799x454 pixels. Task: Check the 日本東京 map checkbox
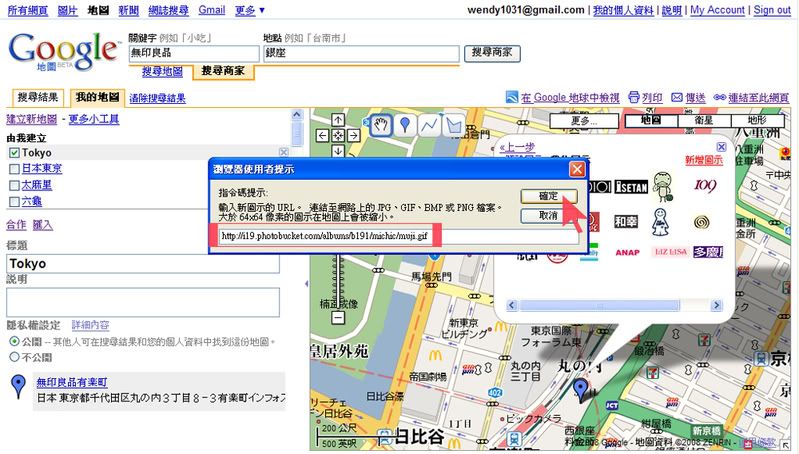[x=14, y=169]
